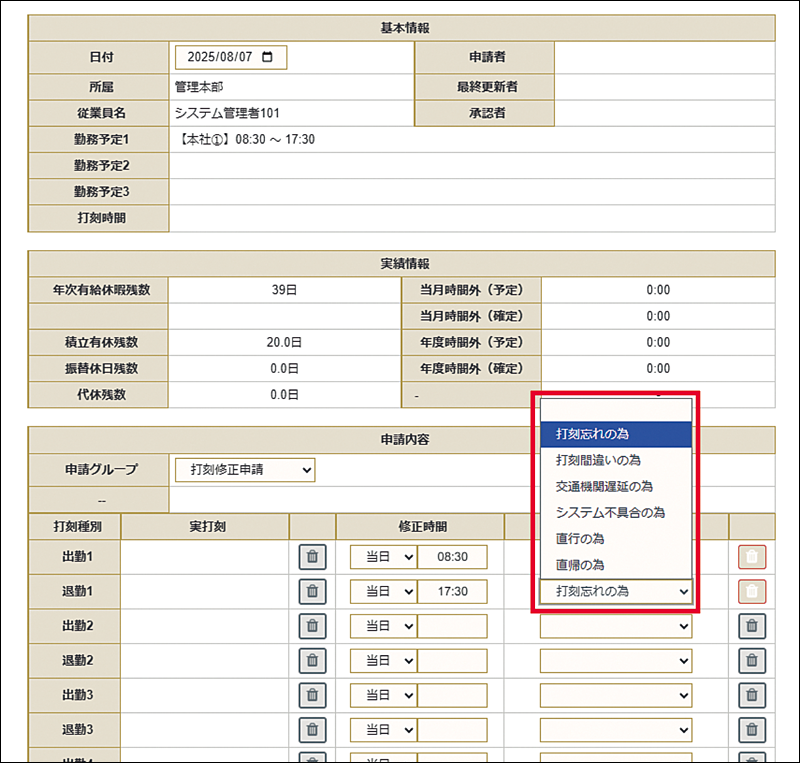Click the empty correction time field for 出勤2
Screen dimensions: 800x763
(452, 627)
